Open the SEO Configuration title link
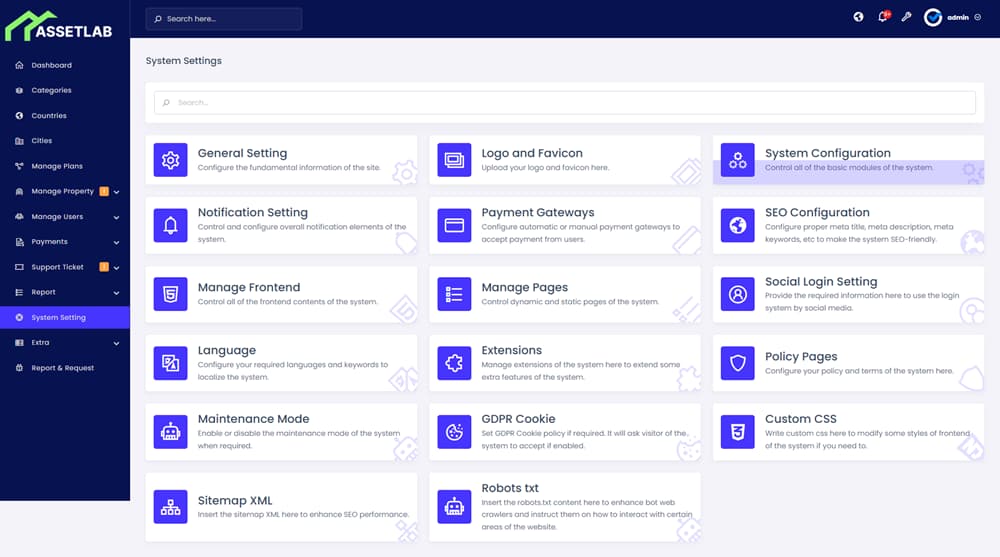 pos(817,212)
